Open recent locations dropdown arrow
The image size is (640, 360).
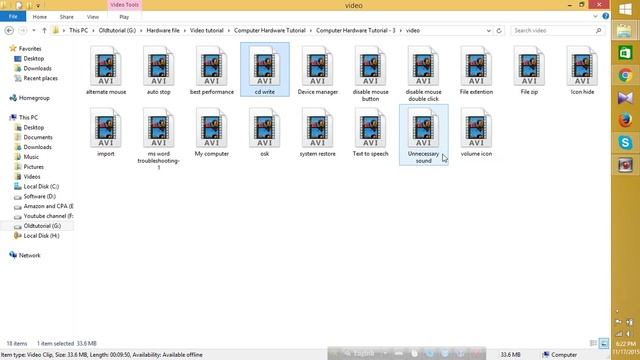point(33,31)
